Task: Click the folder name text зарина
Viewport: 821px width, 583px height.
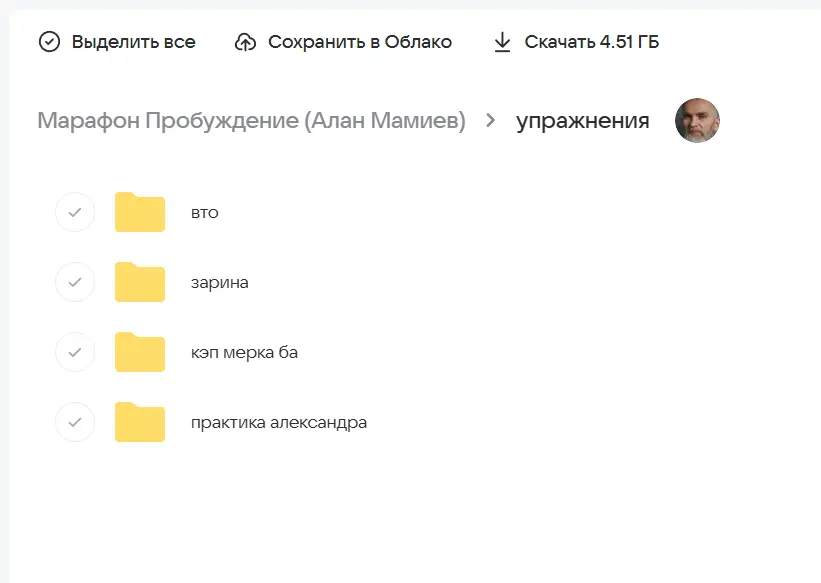Action: click(x=216, y=282)
